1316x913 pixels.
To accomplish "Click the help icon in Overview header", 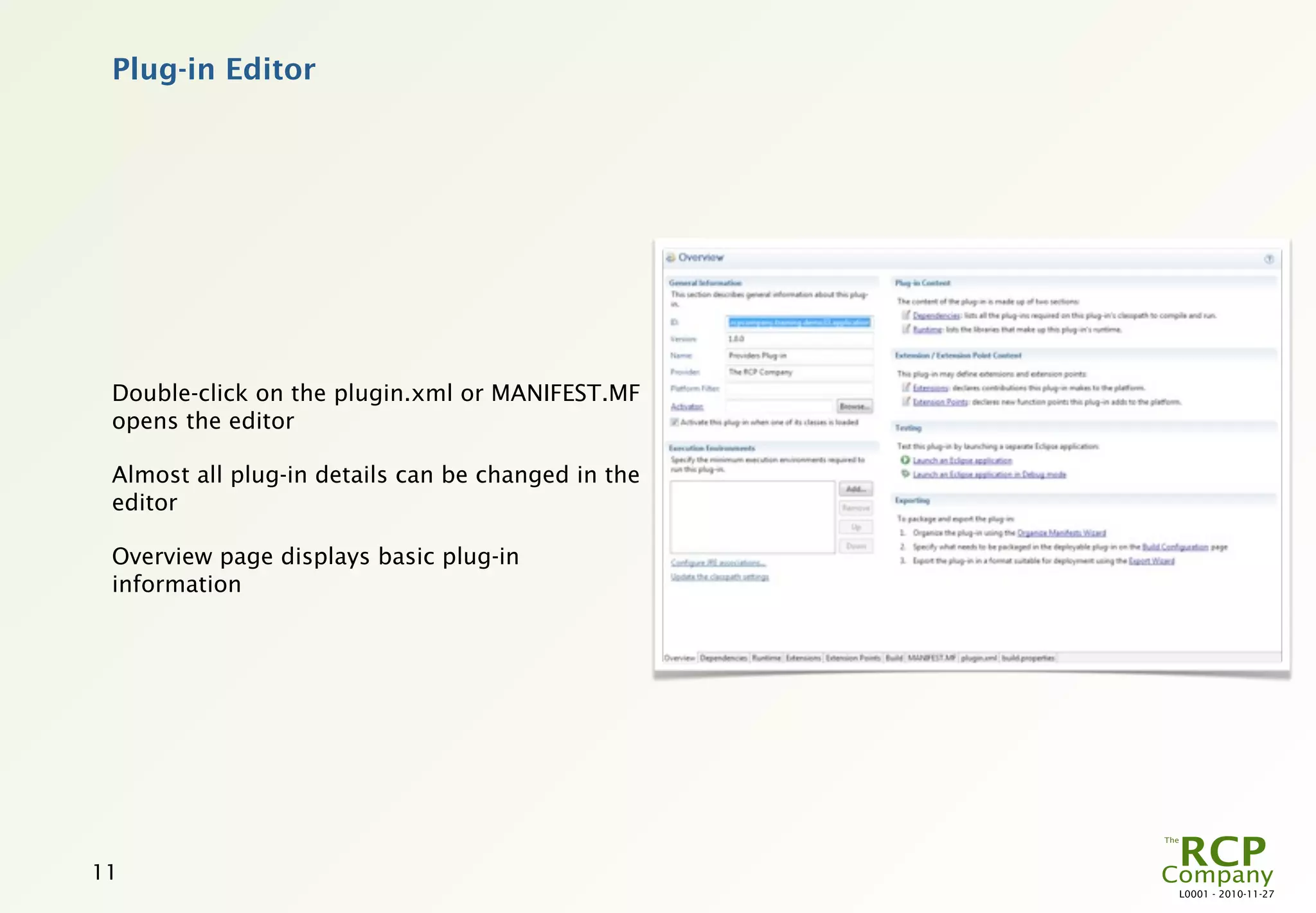I will (1268, 259).
